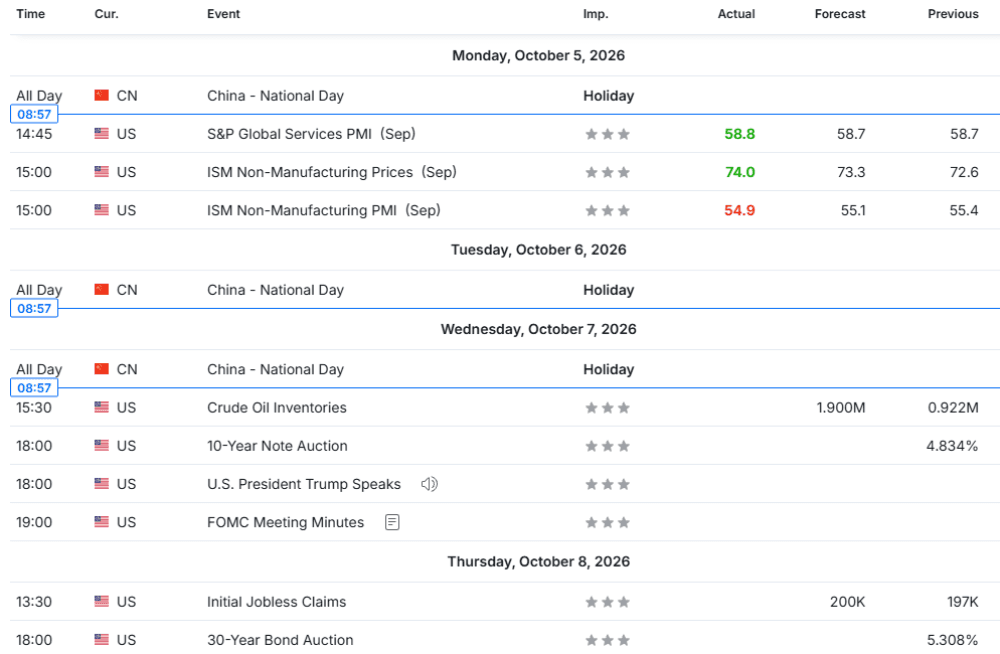Image resolution: width=1000 pixels, height=654 pixels.
Task: Click the US flag for Crude Oil Inventories
Action: [x=101, y=407]
